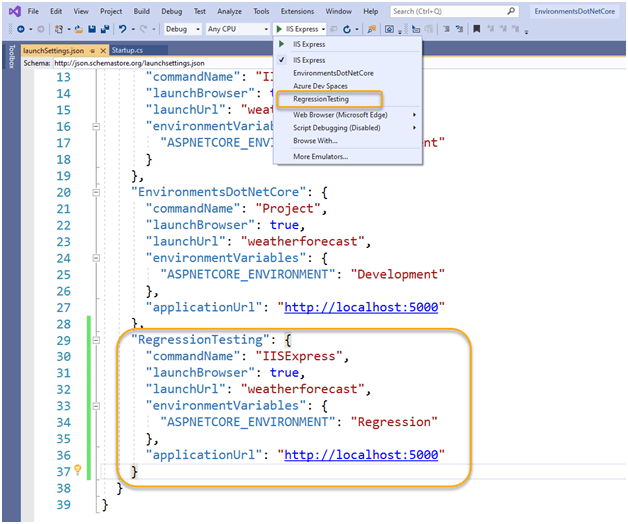Viewport: 628px width, 524px height.
Task: Collapse the RegressionTesting JSON block
Action: point(96,340)
